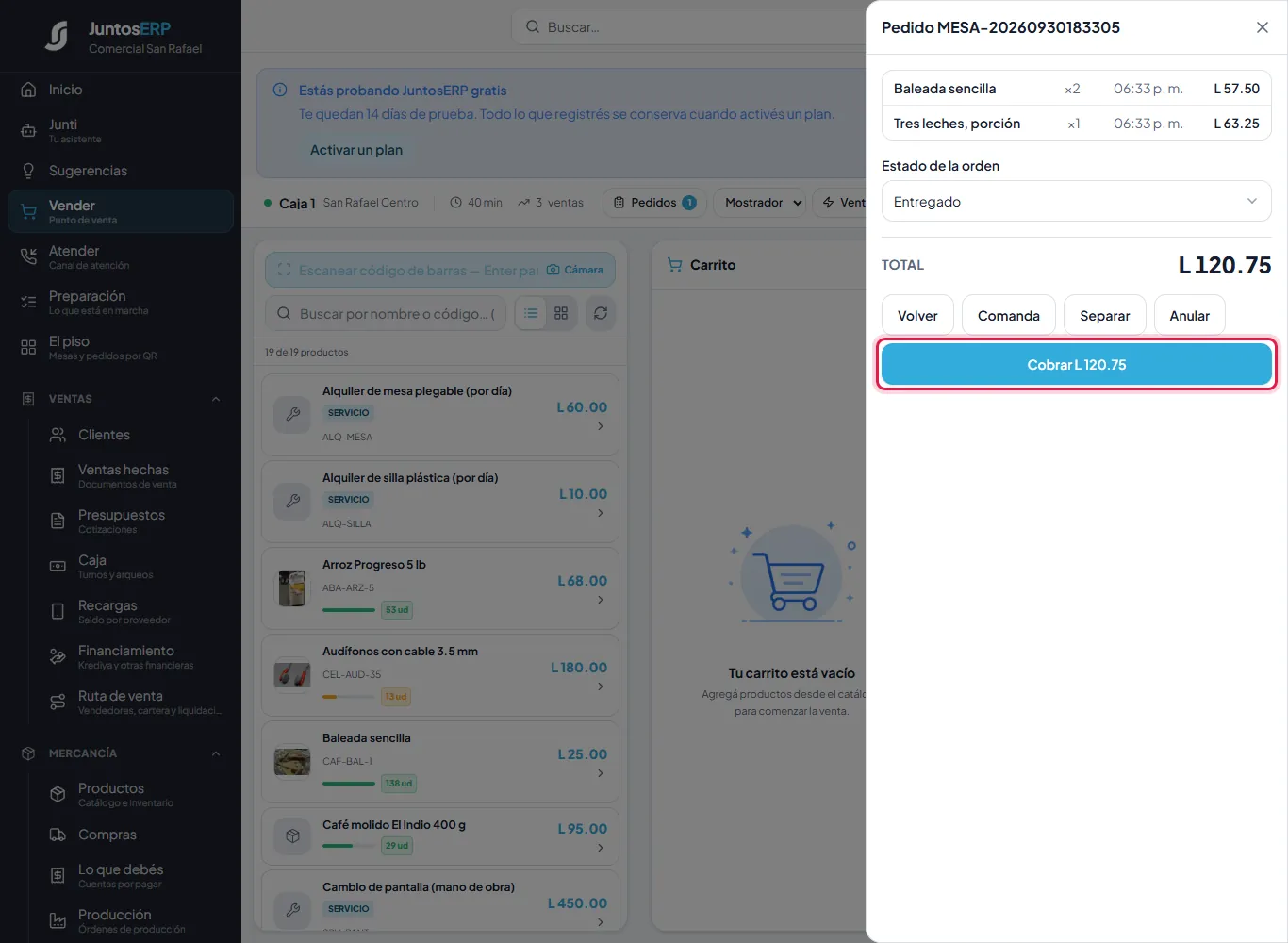Open the Estado de la orden dropdown
The image size is (1288, 943).
coord(1076,201)
